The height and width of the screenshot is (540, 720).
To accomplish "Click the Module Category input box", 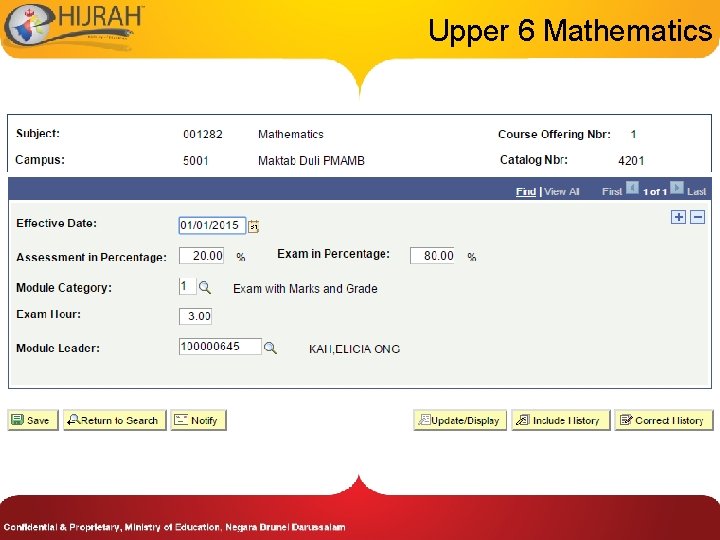I will (187, 287).
